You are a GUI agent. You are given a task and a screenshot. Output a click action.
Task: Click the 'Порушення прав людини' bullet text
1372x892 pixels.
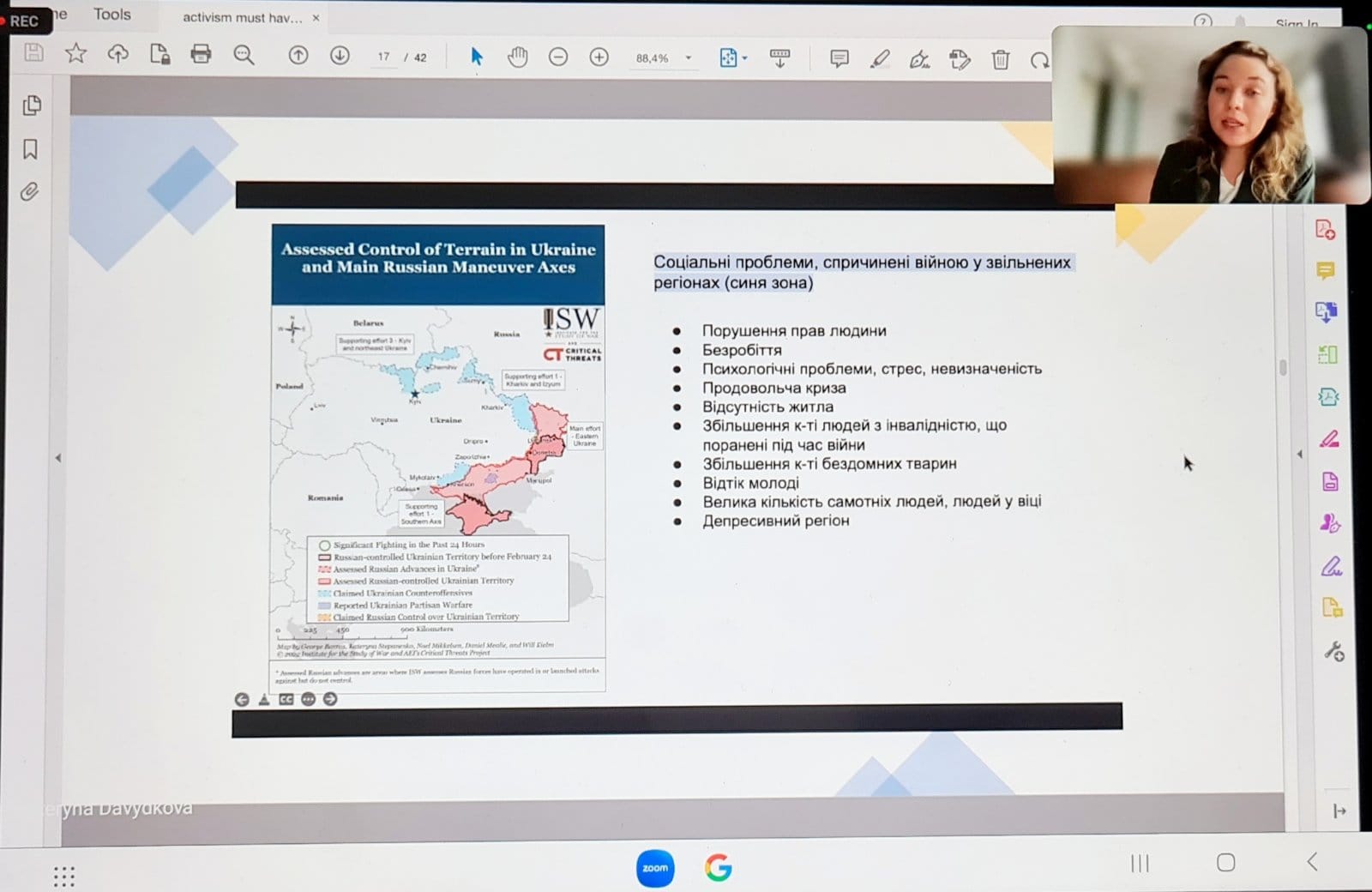[x=794, y=330]
